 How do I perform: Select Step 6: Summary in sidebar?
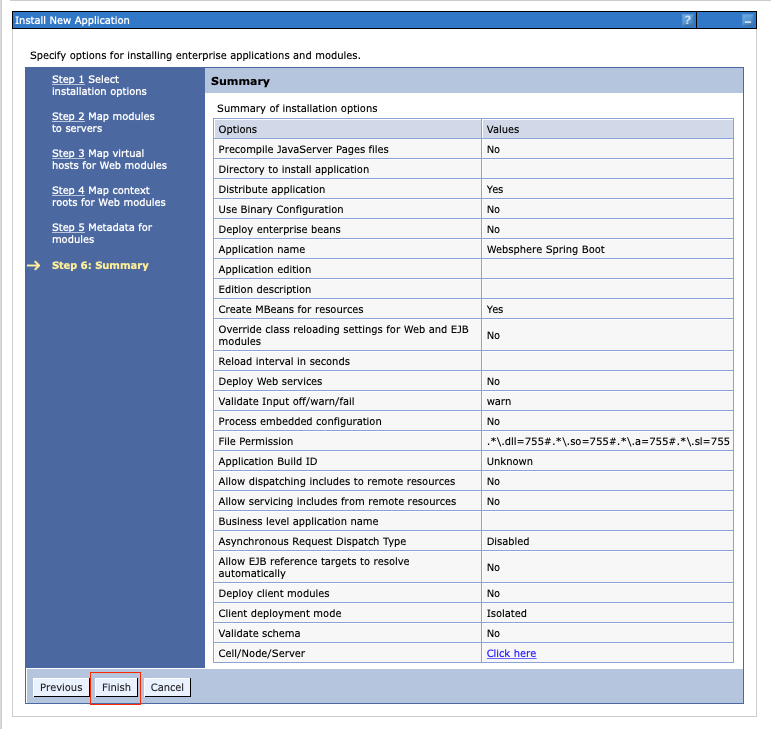click(100, 265)
